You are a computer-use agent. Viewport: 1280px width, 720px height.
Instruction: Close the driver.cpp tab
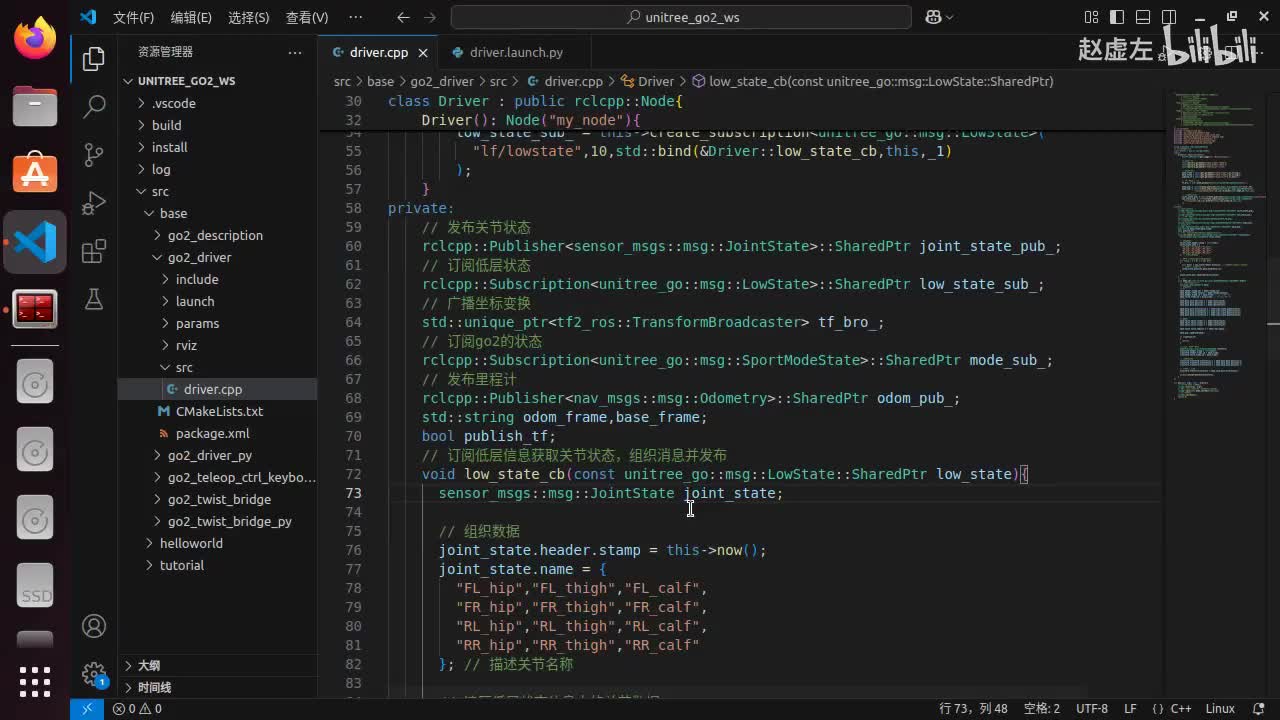coord(423,53)
